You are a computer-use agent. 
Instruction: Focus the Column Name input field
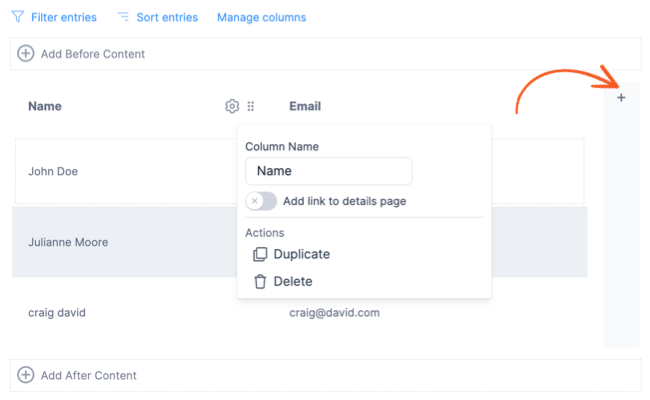click(x=329, y=171)
